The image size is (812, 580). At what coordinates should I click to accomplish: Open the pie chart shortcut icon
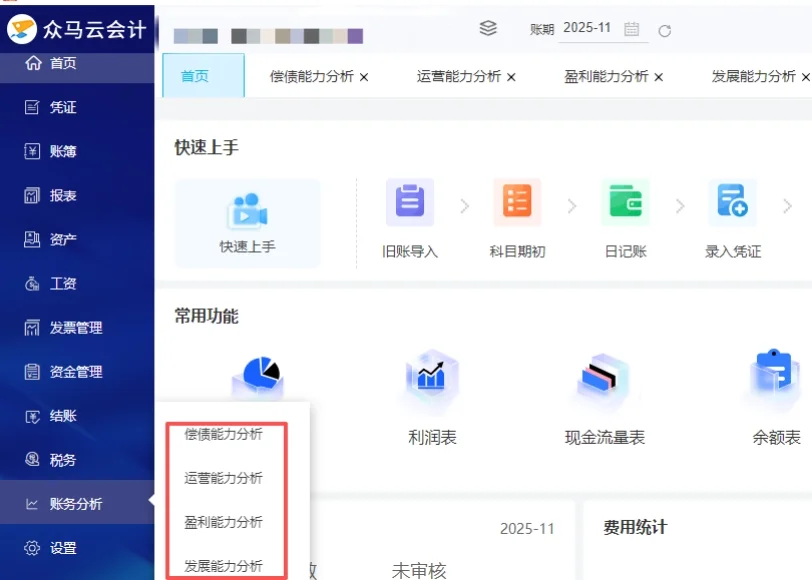tap(258, 376)
